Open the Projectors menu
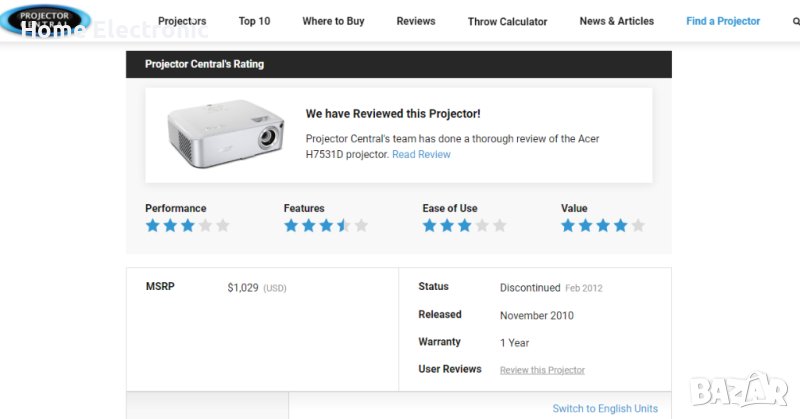The image size is (800, 419). coord(182,21)
